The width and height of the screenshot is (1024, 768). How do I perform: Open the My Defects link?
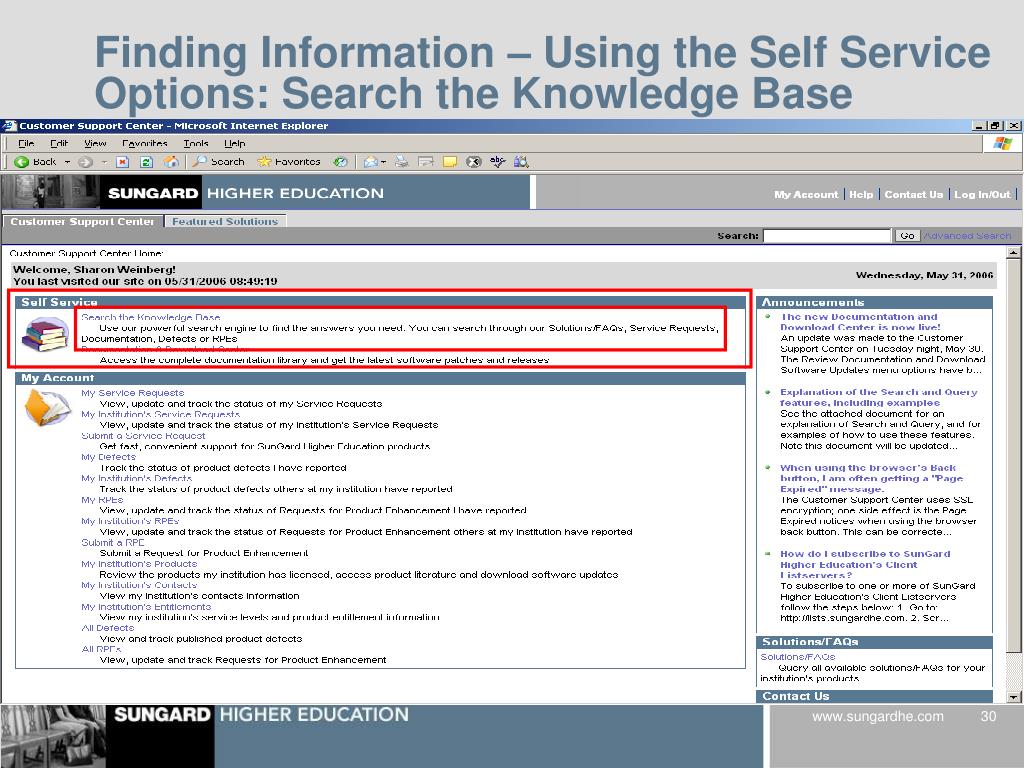(x=108, y=456)
